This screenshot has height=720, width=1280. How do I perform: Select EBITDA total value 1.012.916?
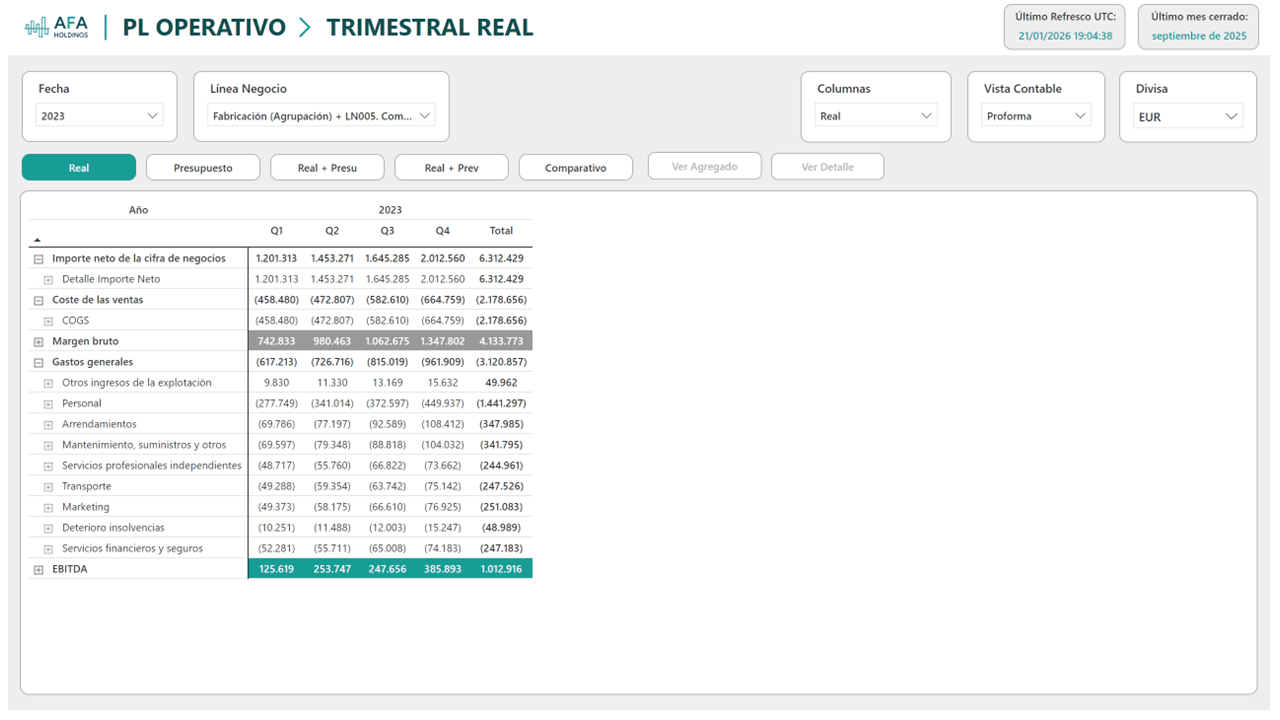(502, 569)
